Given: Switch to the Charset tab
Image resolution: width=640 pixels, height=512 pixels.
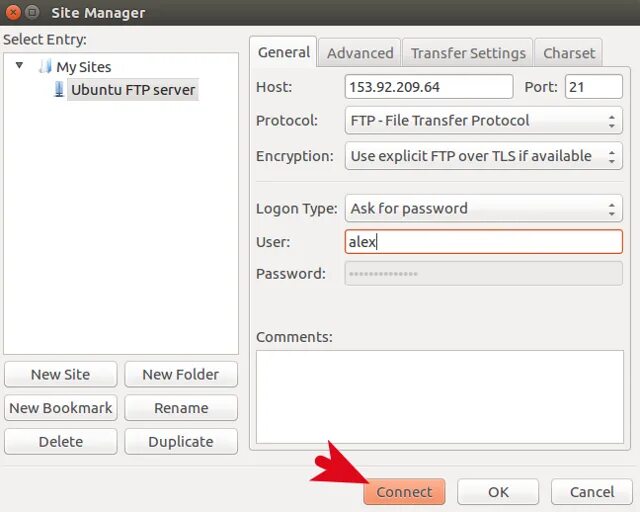Looking at the screenshot, I should click(569, 53).
